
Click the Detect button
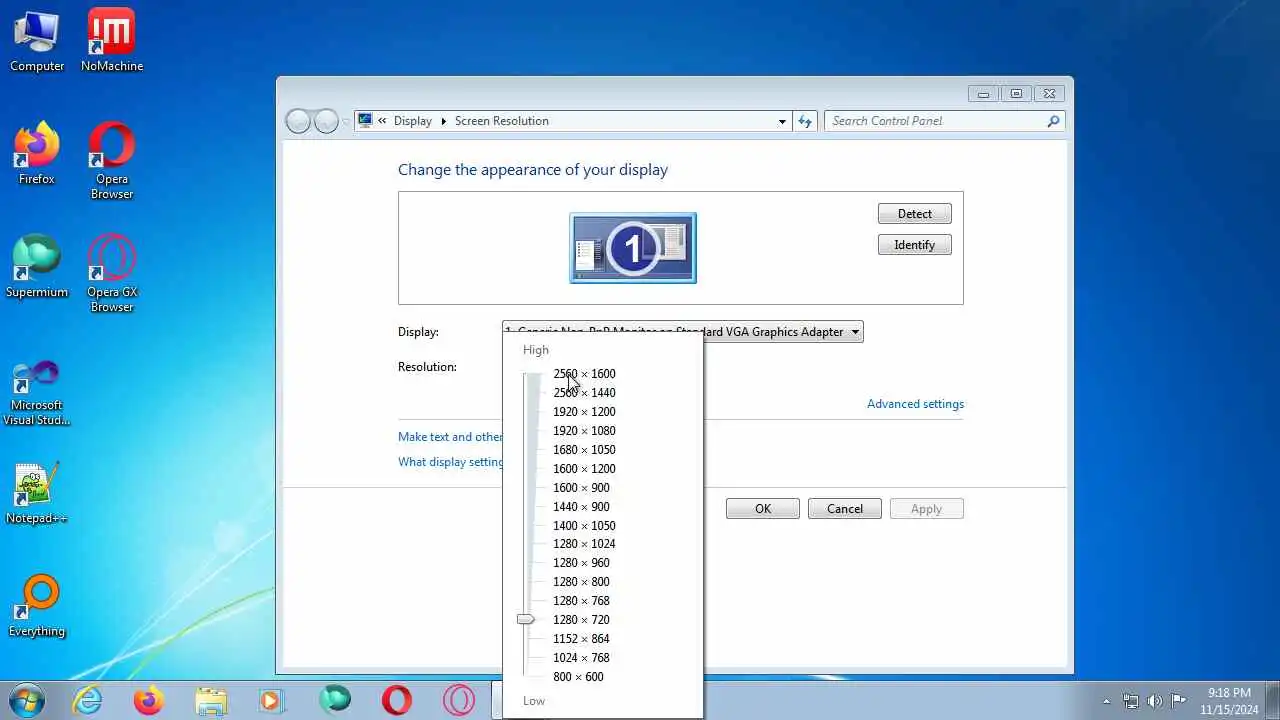click(914, 214)
